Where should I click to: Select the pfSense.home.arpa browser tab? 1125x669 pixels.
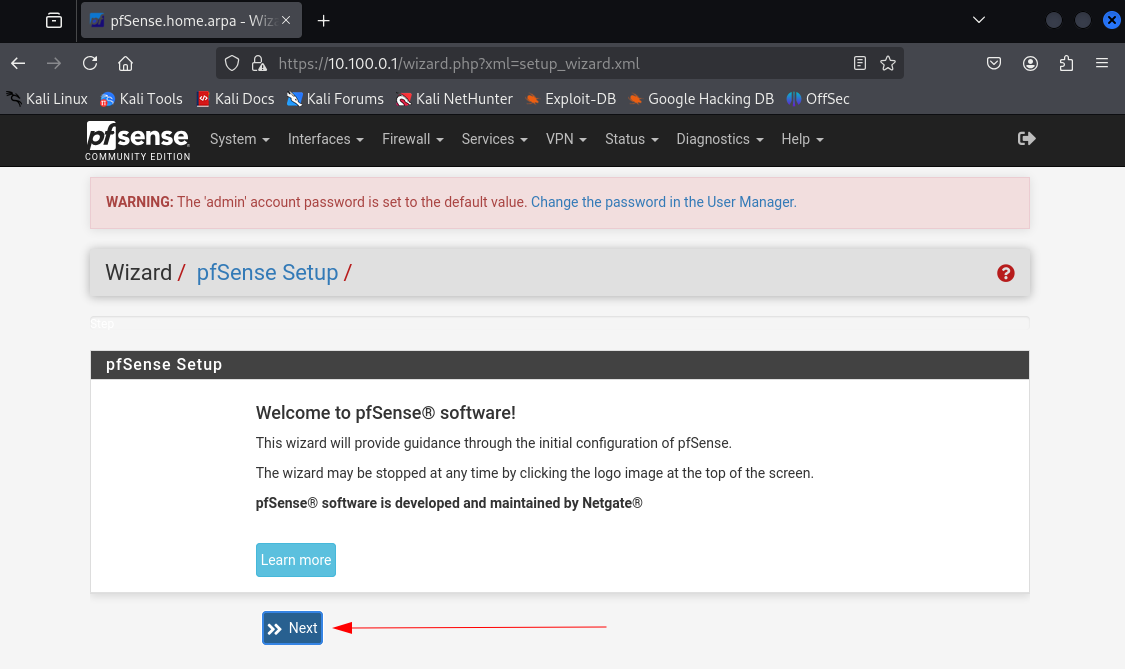point(191,21)
